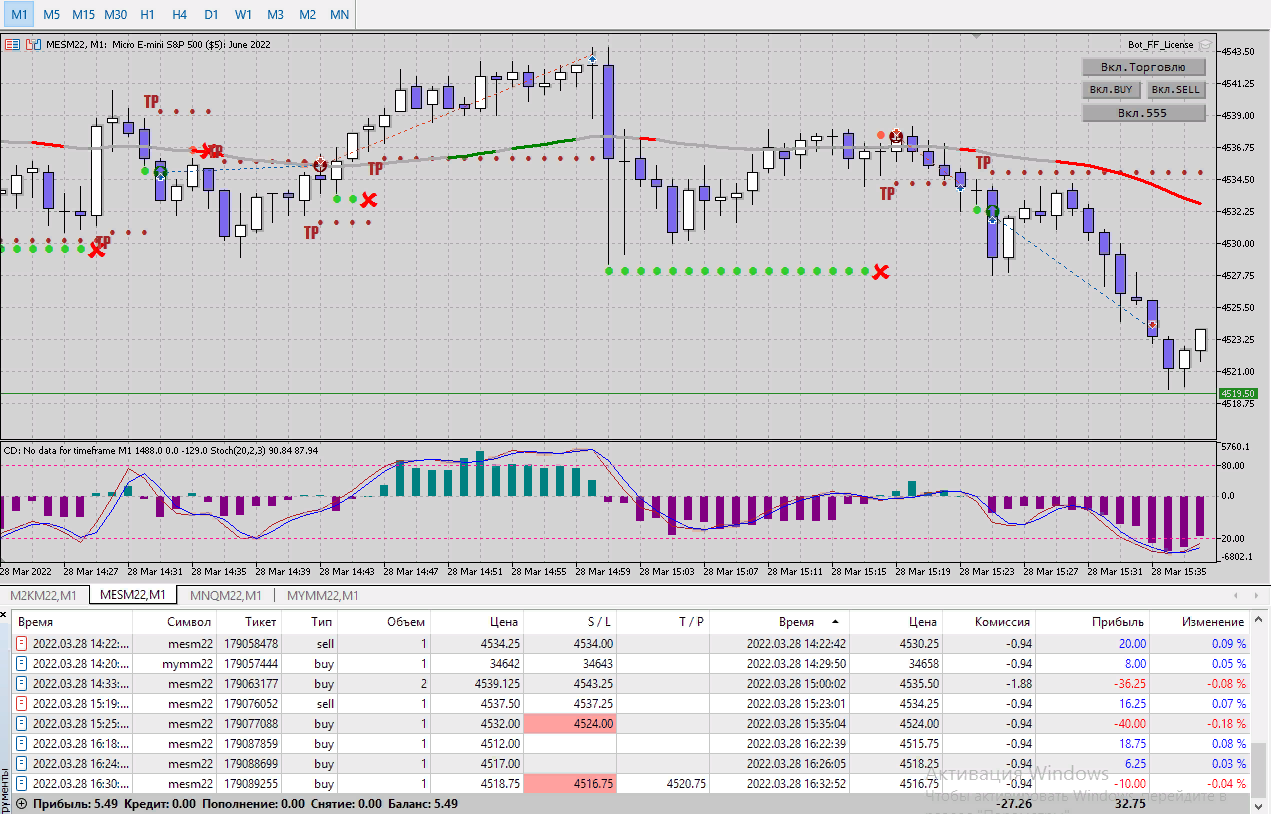Click the Вкл.BUY button
Viewport: 1271px width, 814px height.
[x=1110, y=89]
